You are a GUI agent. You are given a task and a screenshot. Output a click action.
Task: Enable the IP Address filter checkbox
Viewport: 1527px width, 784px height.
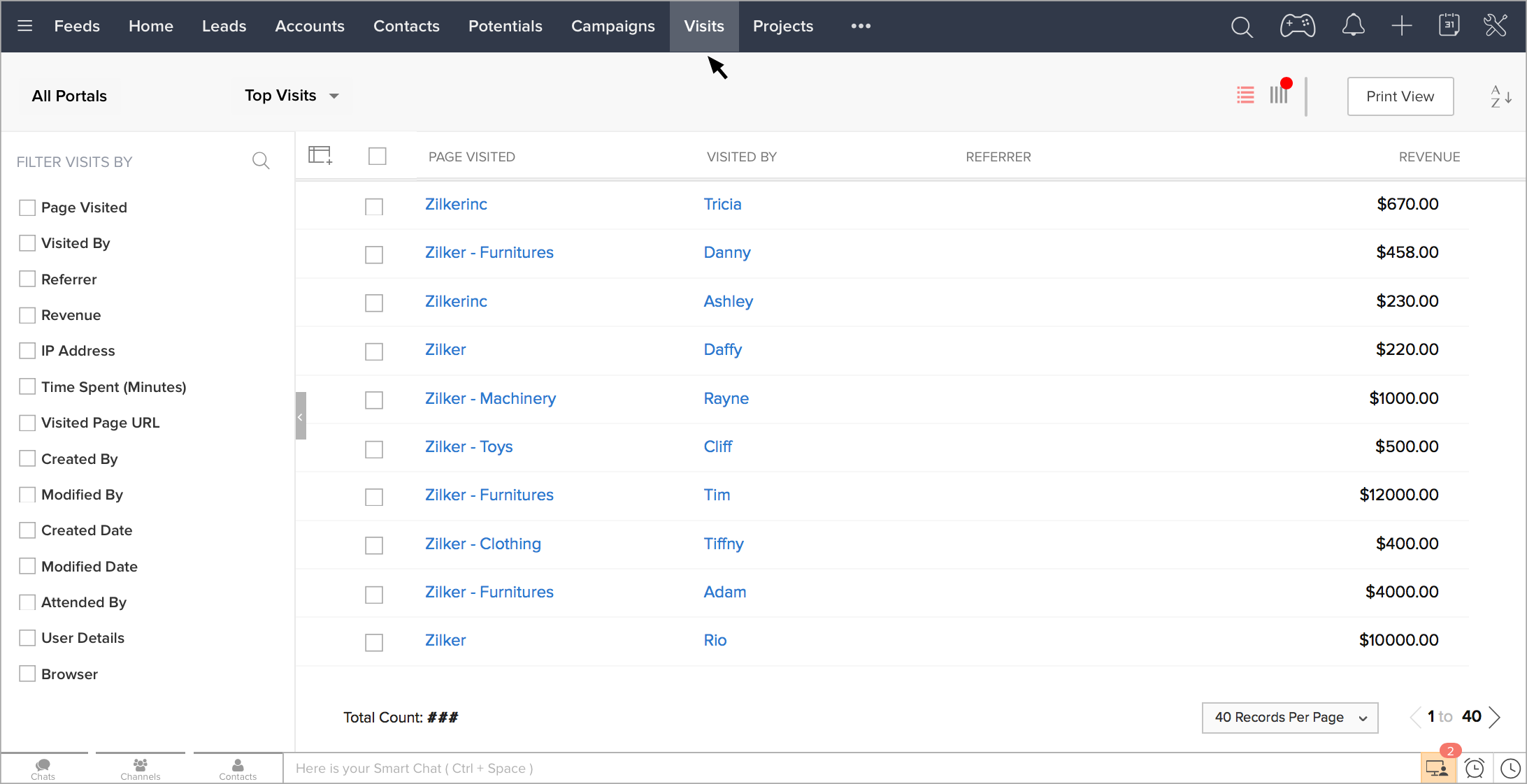coord(27,351)
